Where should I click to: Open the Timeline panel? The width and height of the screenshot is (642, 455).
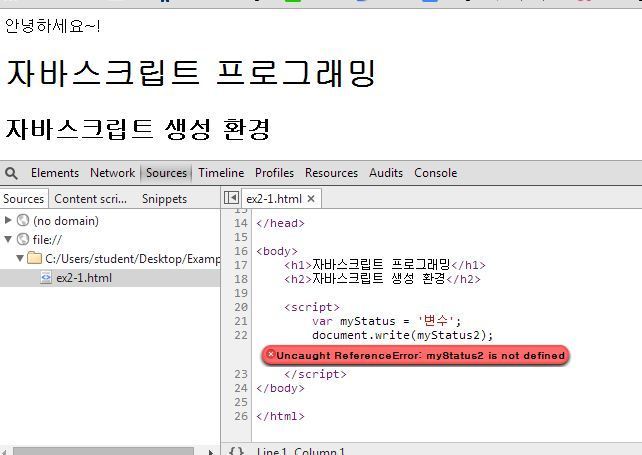221,173
